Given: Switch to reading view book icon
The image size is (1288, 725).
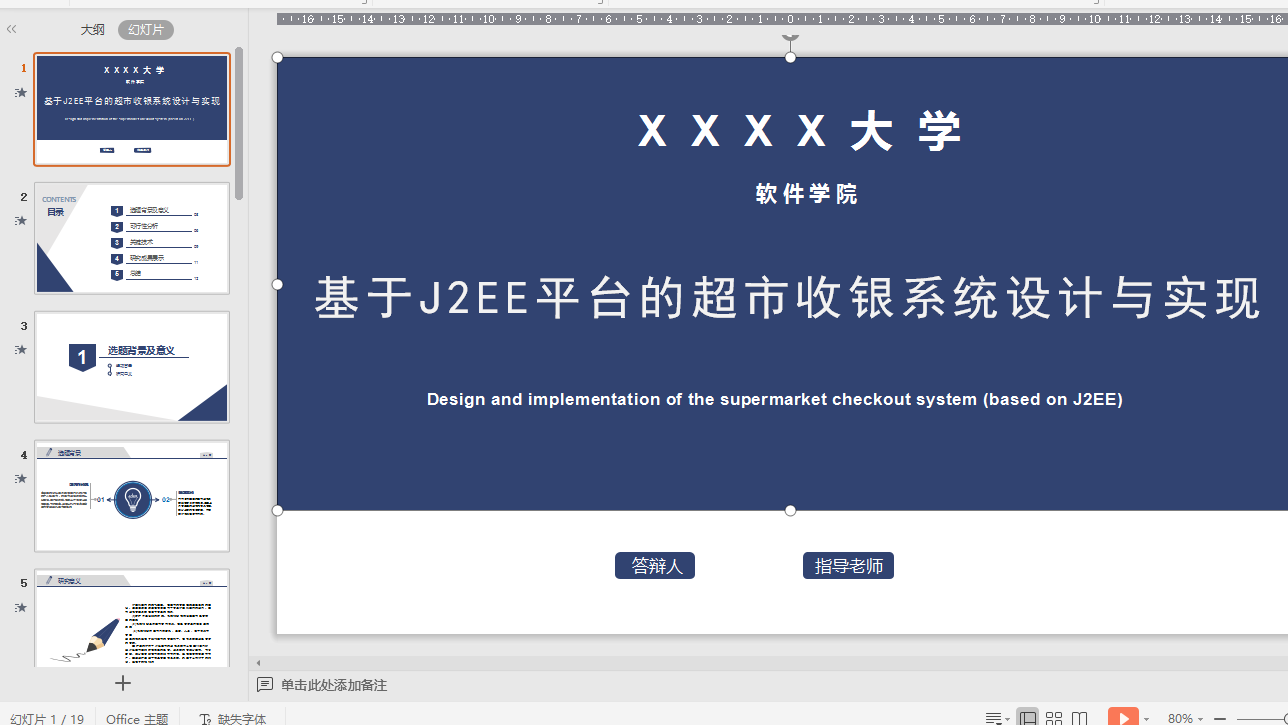Looking at the screenshot, I should coord(1080,718).
